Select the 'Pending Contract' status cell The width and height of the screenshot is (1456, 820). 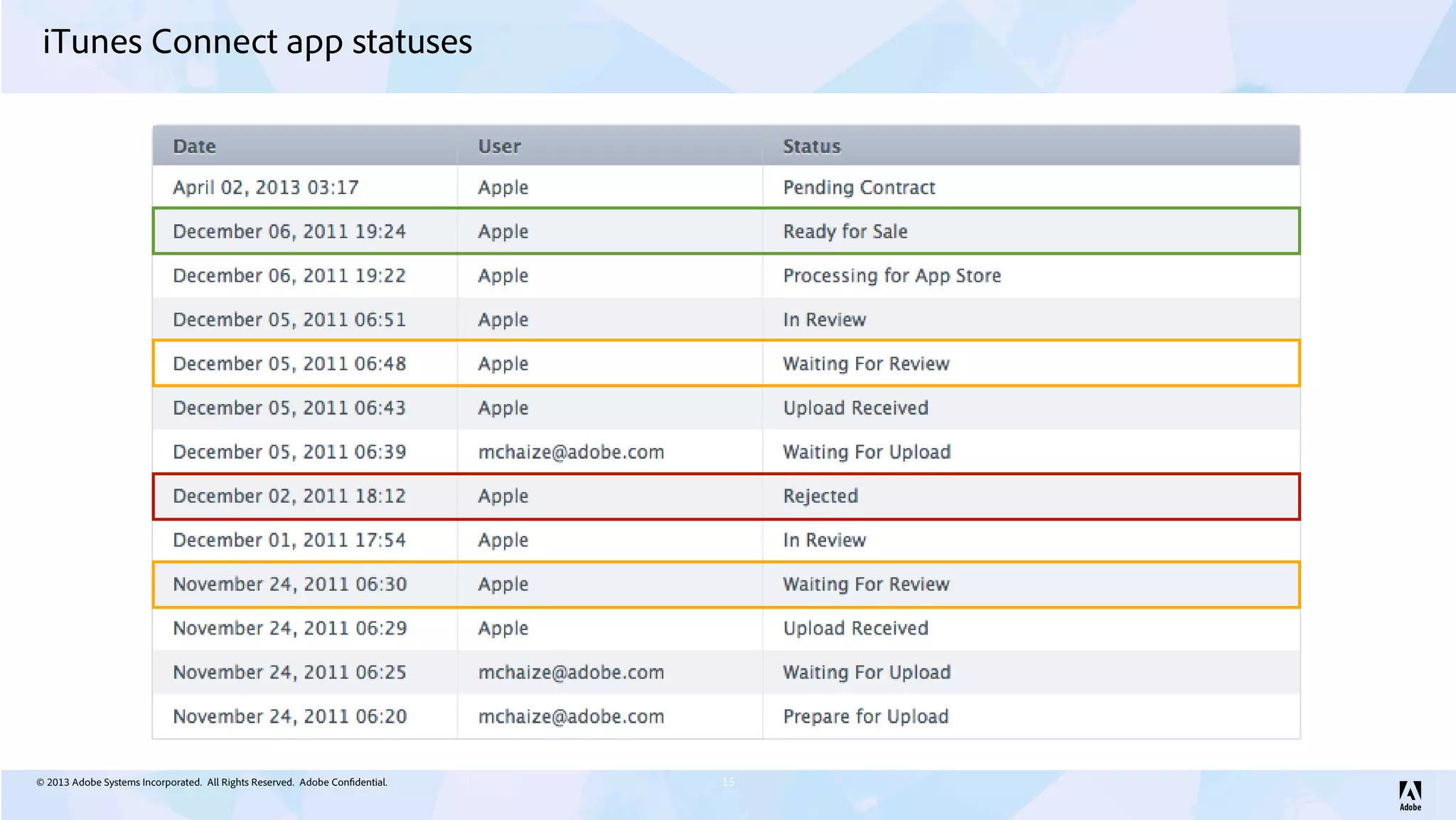[x=859, y=188]
